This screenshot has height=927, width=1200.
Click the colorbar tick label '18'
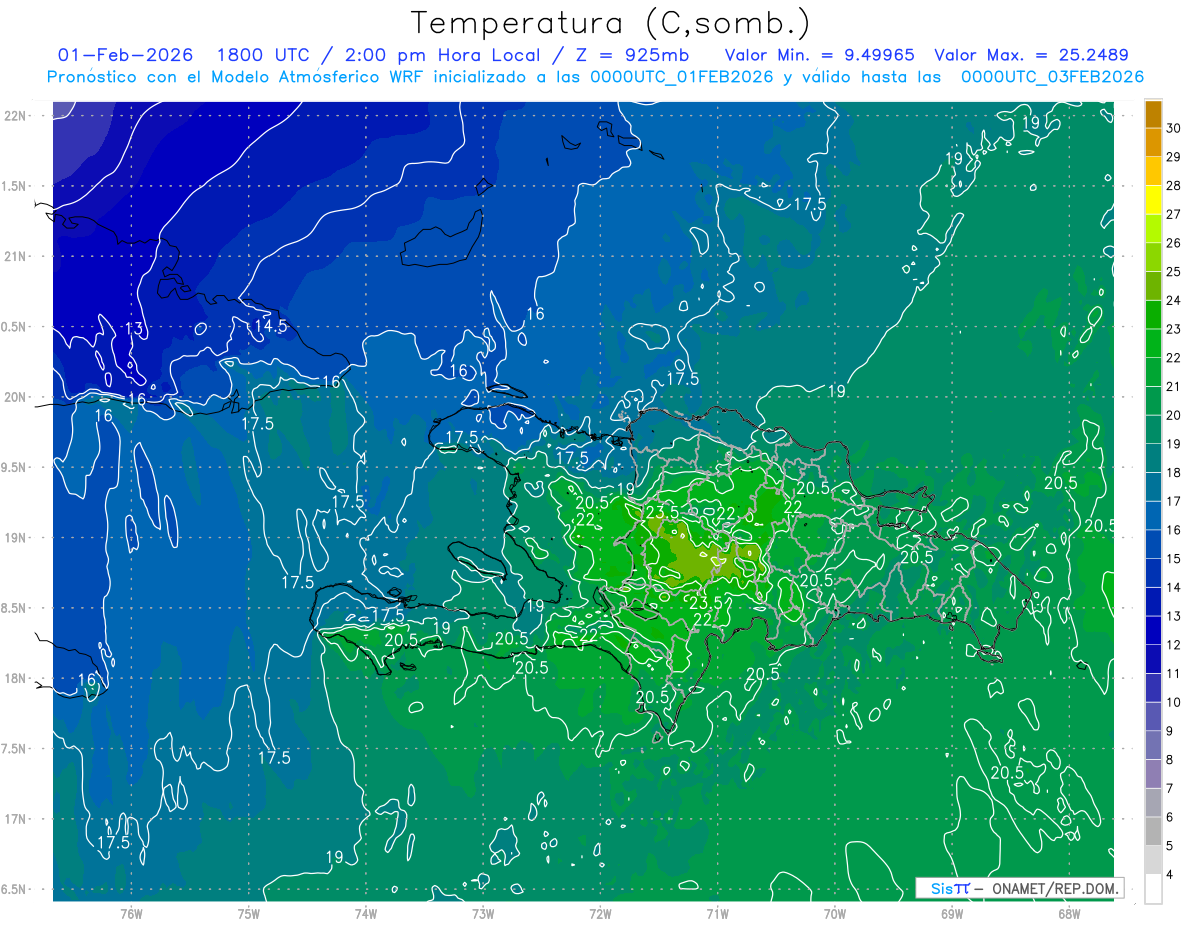point(1174,472)
